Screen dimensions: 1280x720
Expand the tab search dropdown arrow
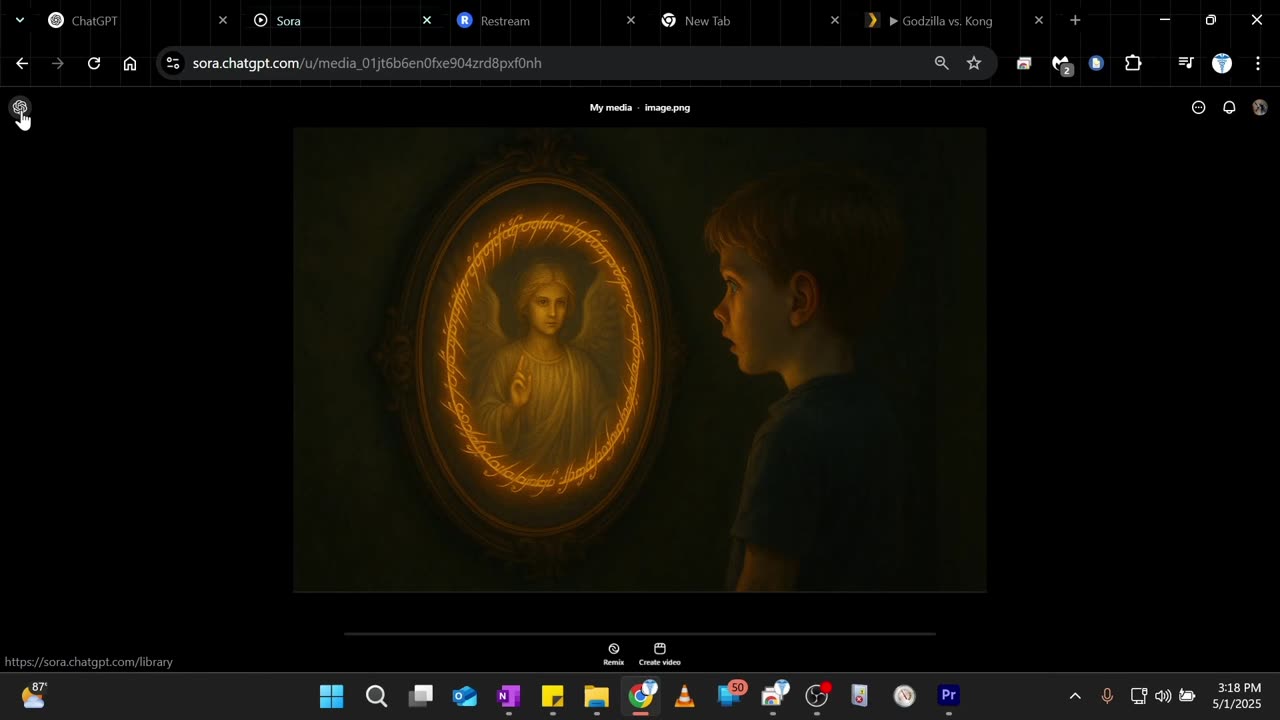click(19, 20)
